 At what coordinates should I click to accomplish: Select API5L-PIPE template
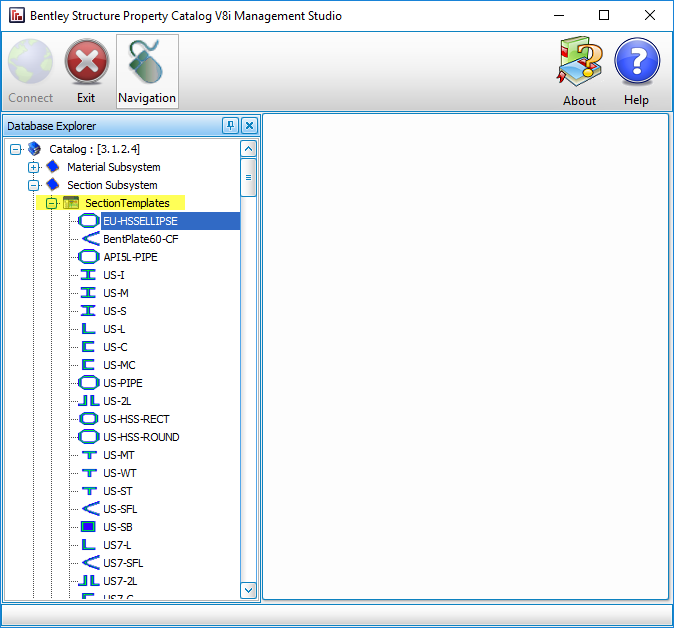point(130,257)
